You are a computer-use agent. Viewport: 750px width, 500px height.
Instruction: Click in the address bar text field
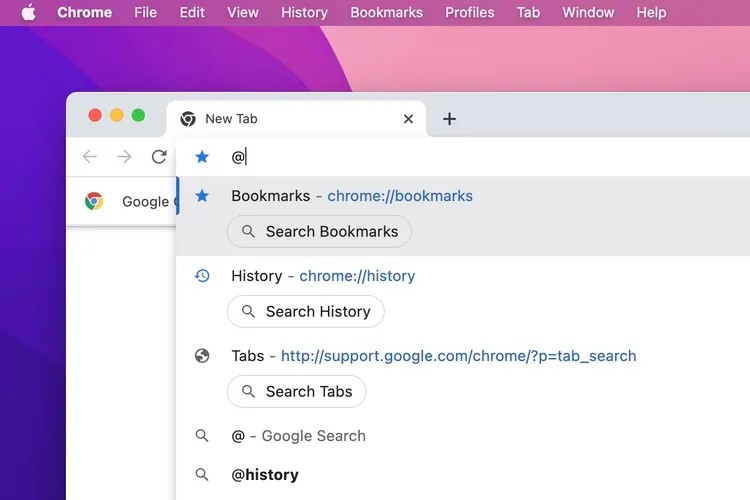click(488, 156)
